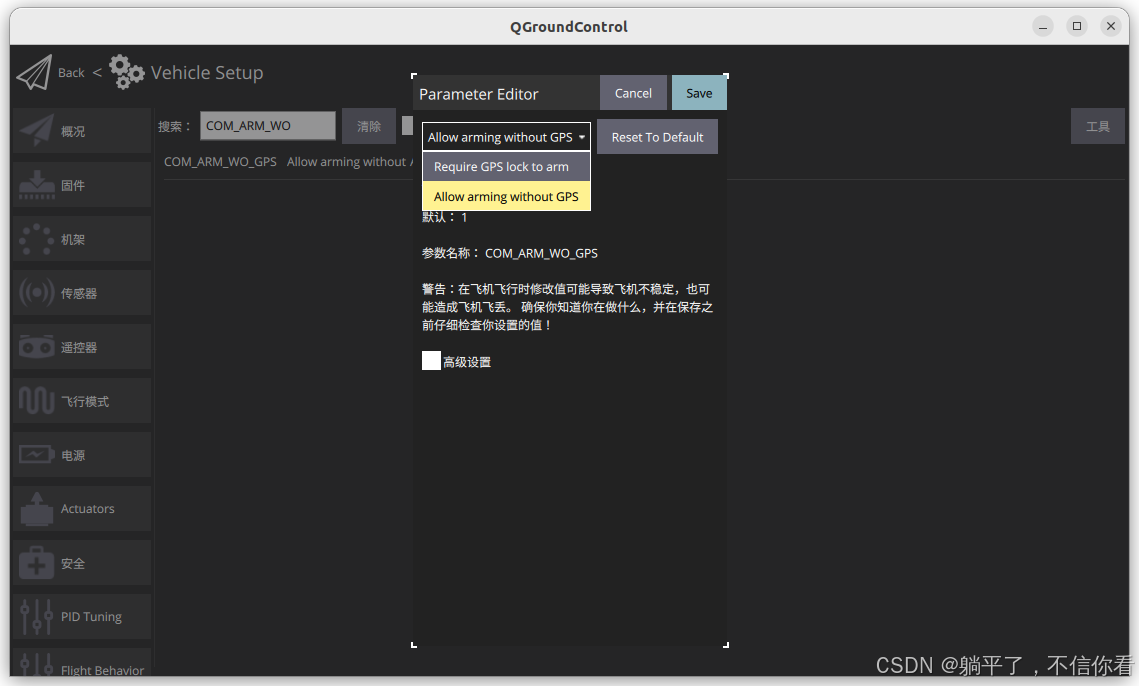Click the Vehicle Setup gears icon
Screen dimensions: 1139x686
coord(126,72)
